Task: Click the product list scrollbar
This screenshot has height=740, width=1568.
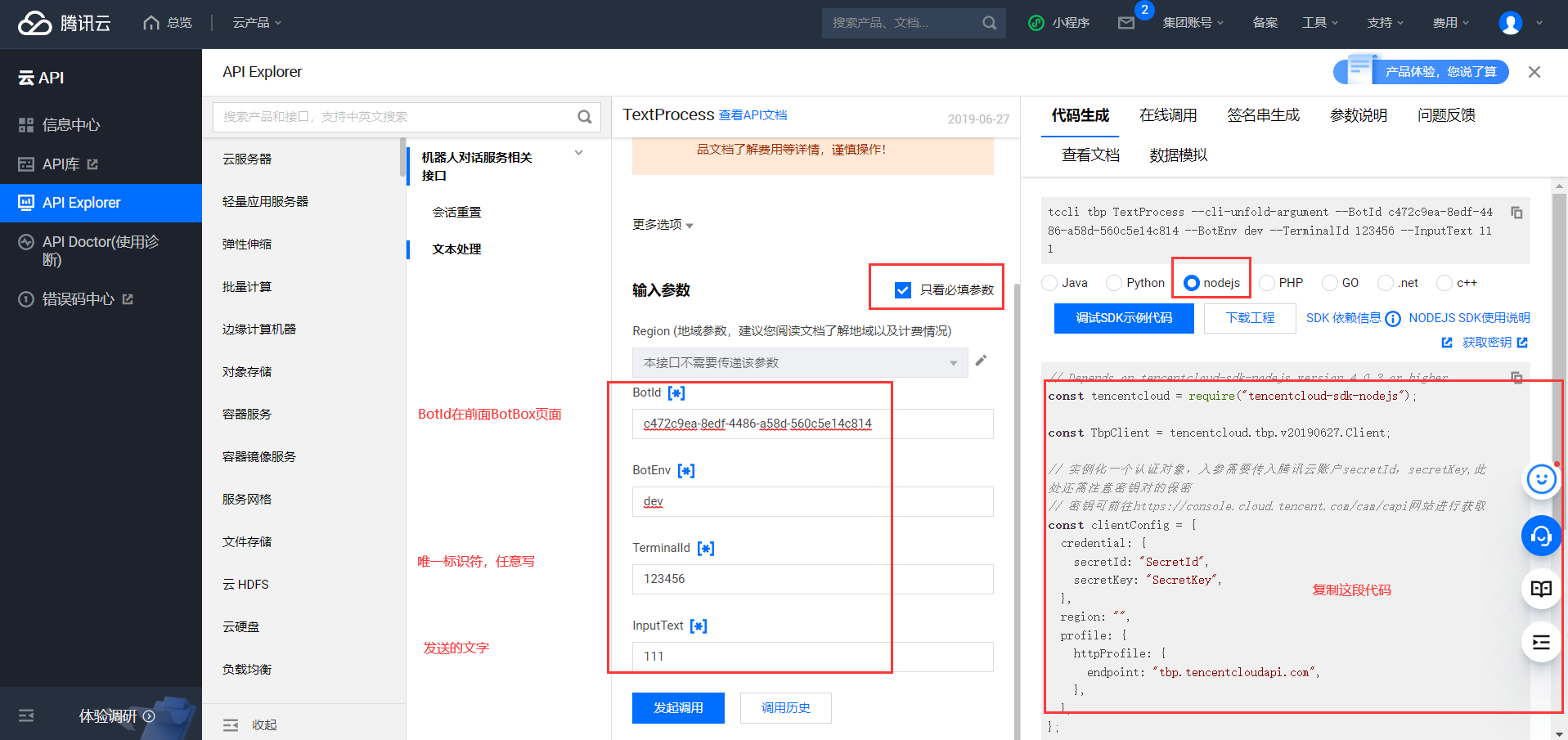Action: [x=403, y=156]
